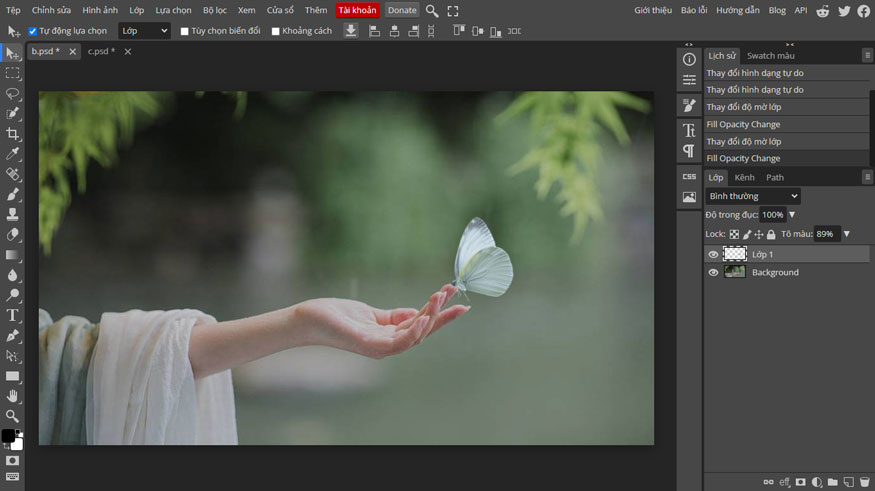Enable the Tùy chọn biến đổi checkbox
The image size is (875, 491).
pyautogui.click(x=184, y=31)
